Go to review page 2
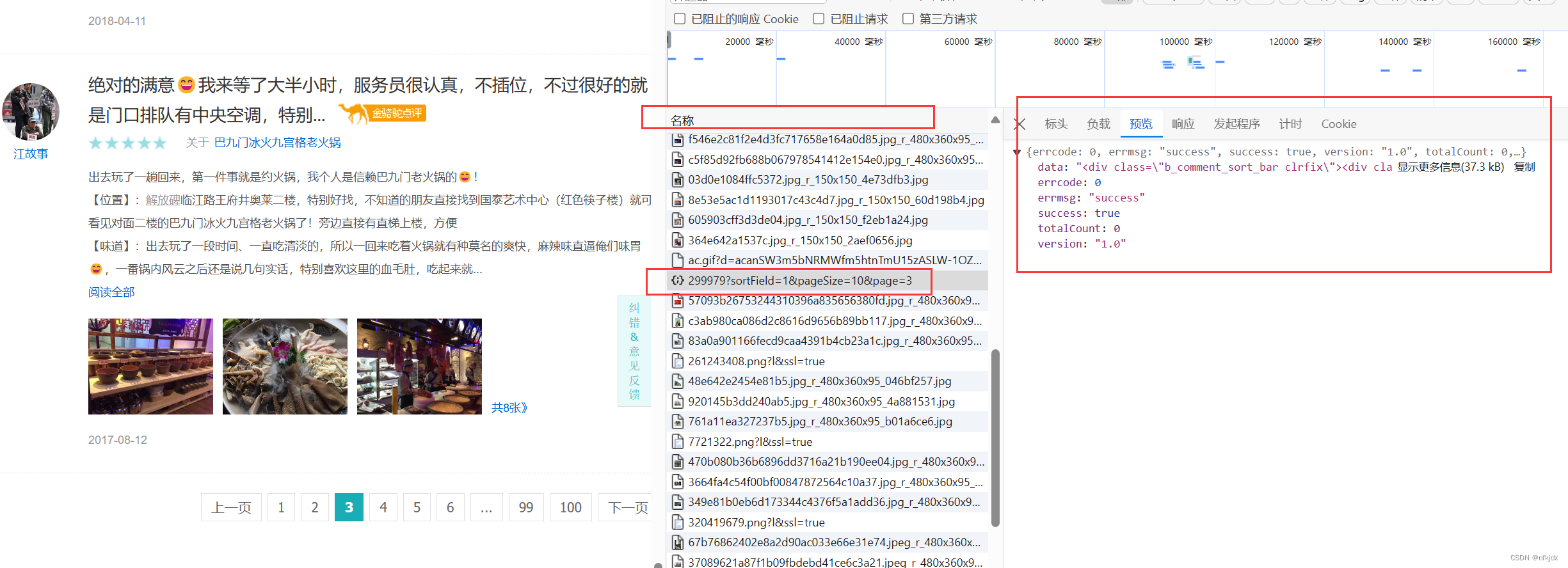Viewport: 1568px width, 568px height. click(x=315, y=507)
